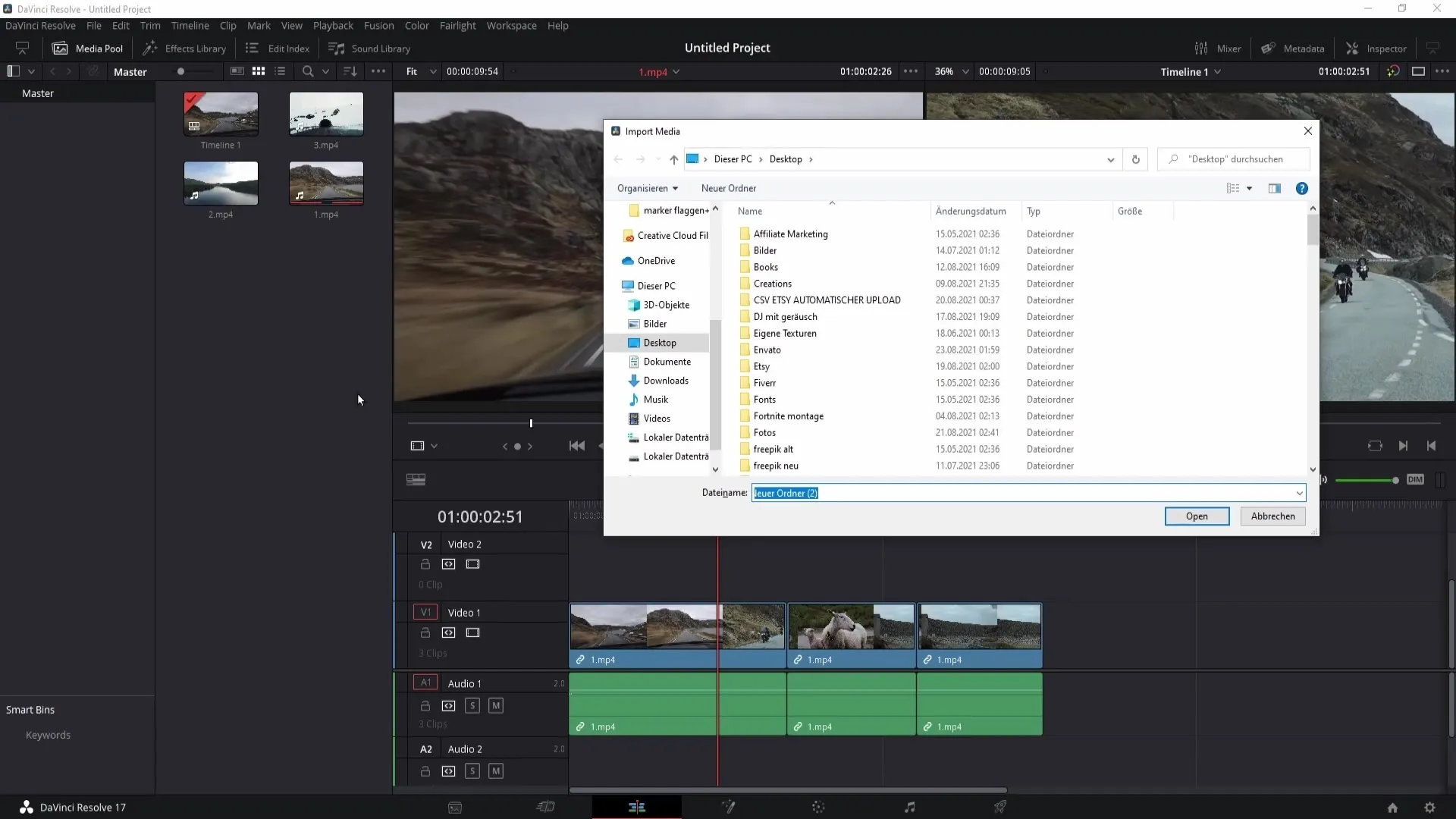The image size is (1456, 819).
Task: Select the 3.mp4 thumbnail in media pool
Action: click(x=326, y=115)
